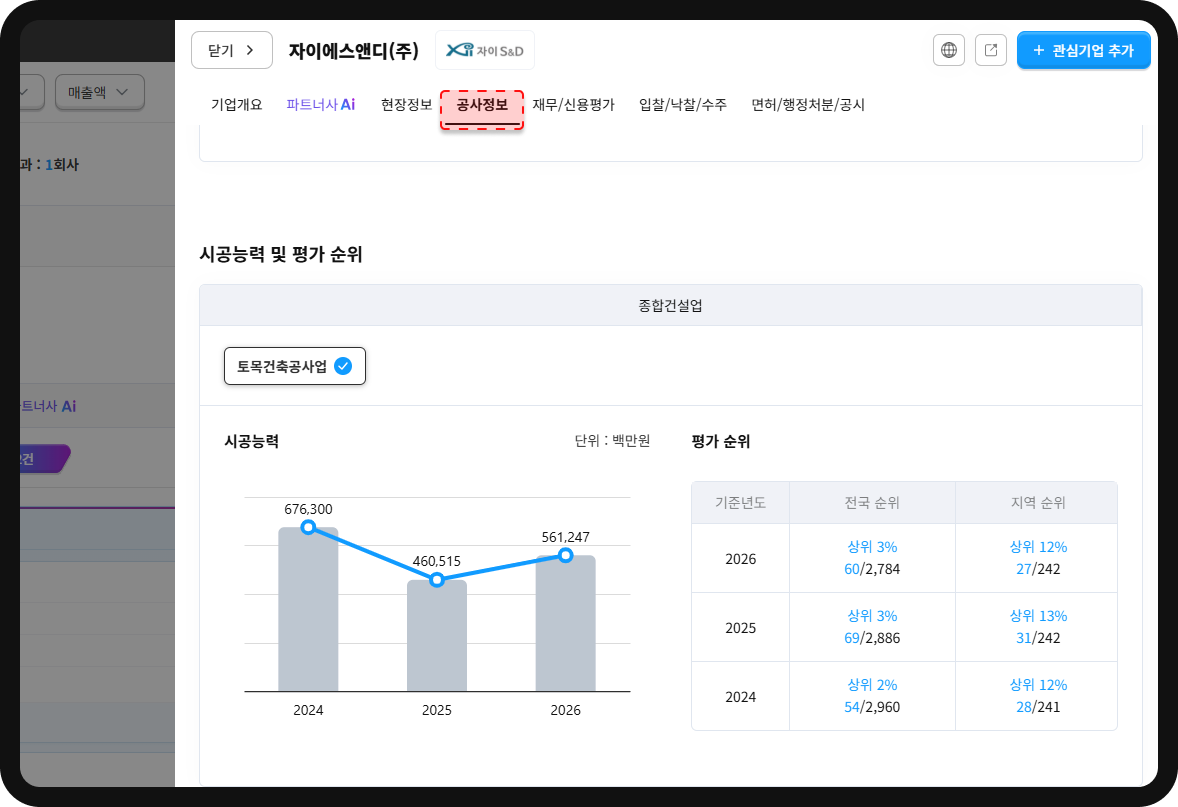Click the 460,515 chart value label

[436, 561]
